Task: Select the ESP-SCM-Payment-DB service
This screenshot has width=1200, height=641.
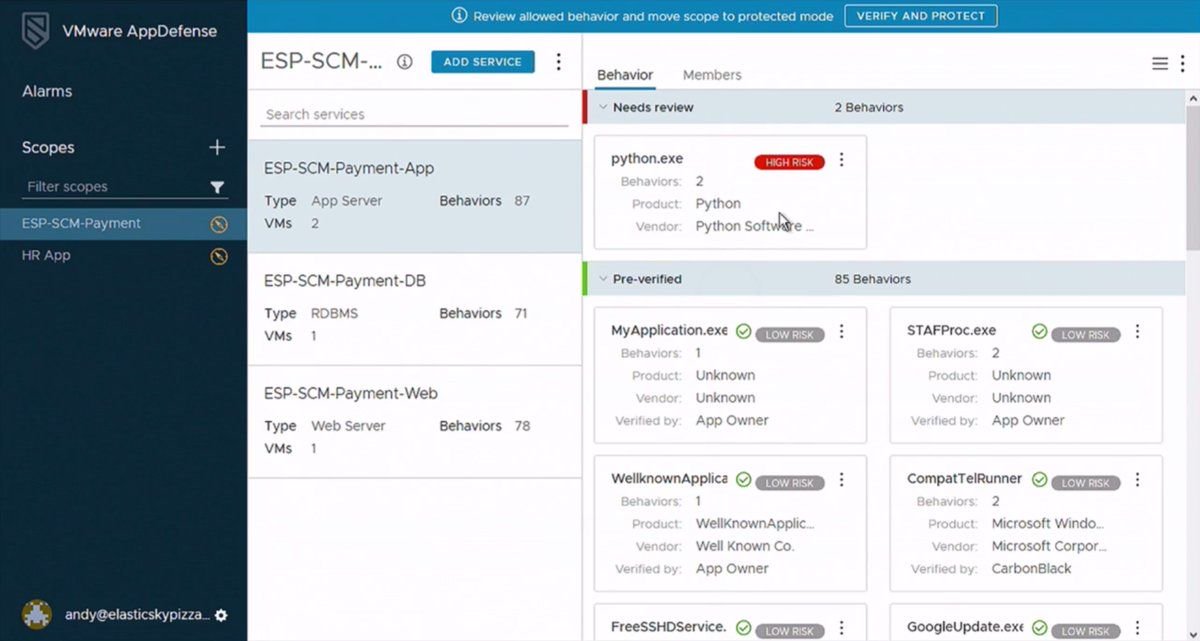Action: pos(414,308)
